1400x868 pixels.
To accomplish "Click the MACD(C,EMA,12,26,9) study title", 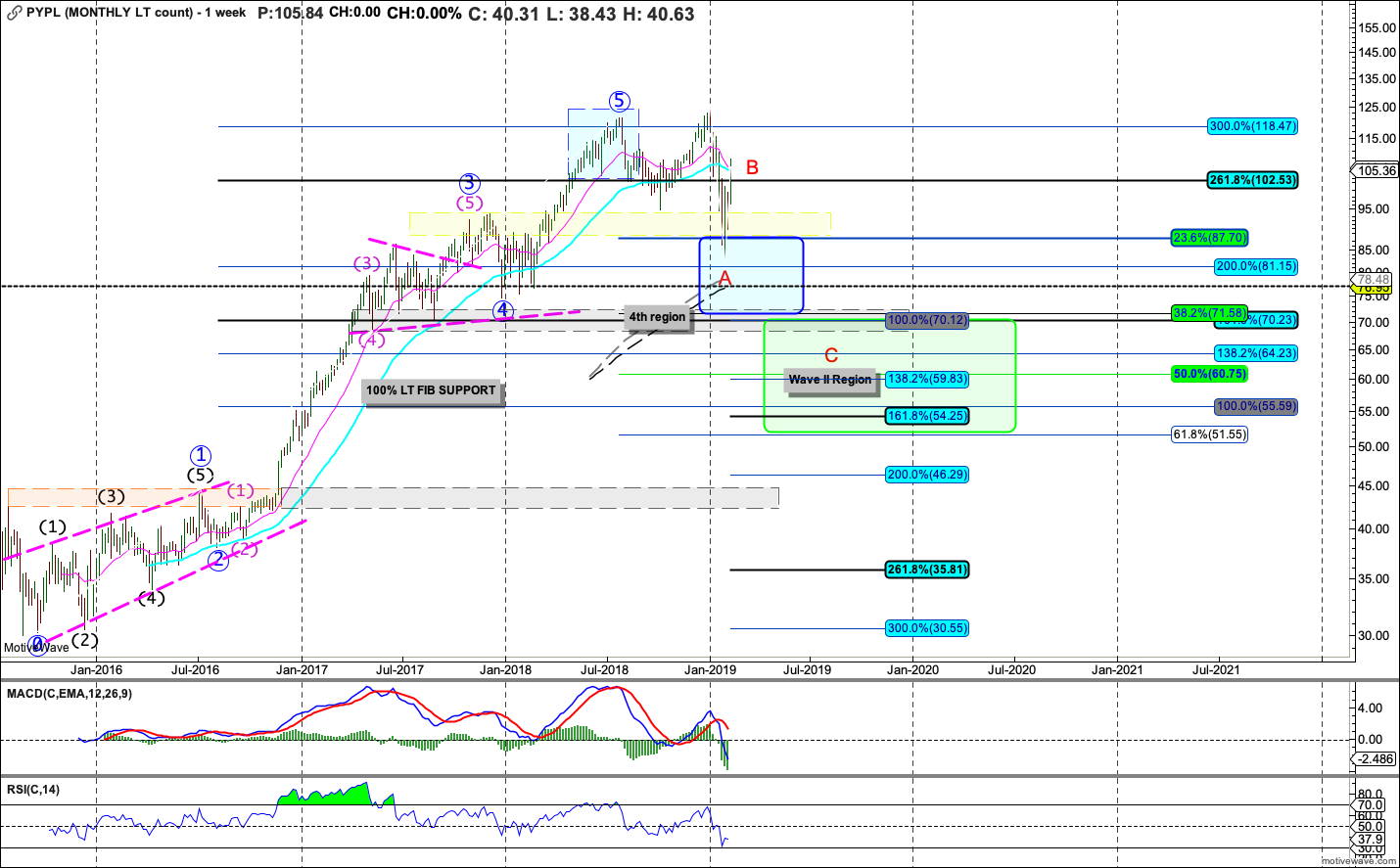I will coord(70,694).
